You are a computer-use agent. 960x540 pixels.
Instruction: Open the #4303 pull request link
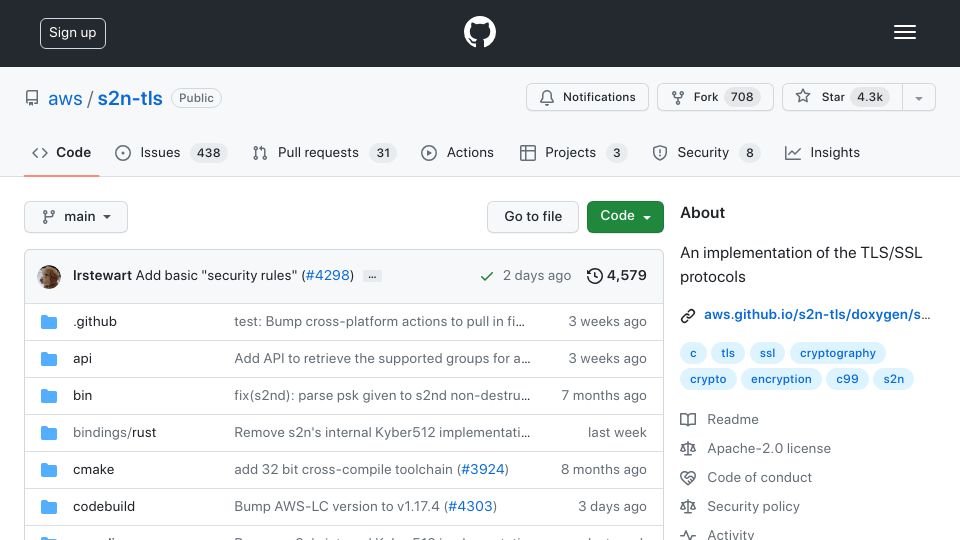click(x=470, y=506)
